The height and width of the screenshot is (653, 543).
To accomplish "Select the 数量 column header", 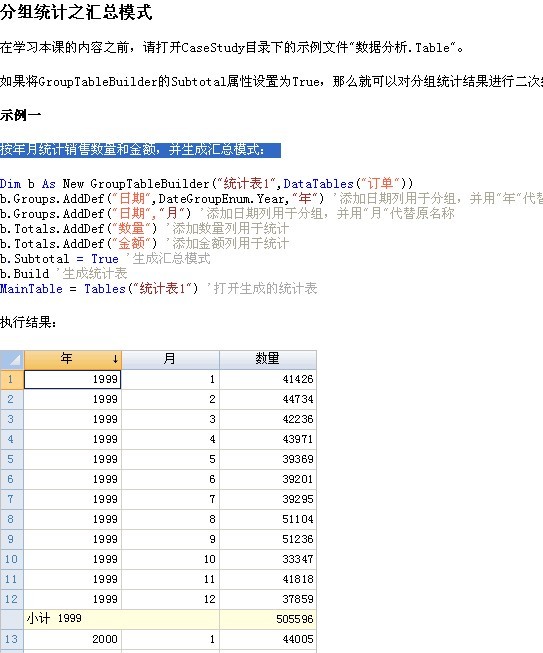I will click(x=268, y=359).
